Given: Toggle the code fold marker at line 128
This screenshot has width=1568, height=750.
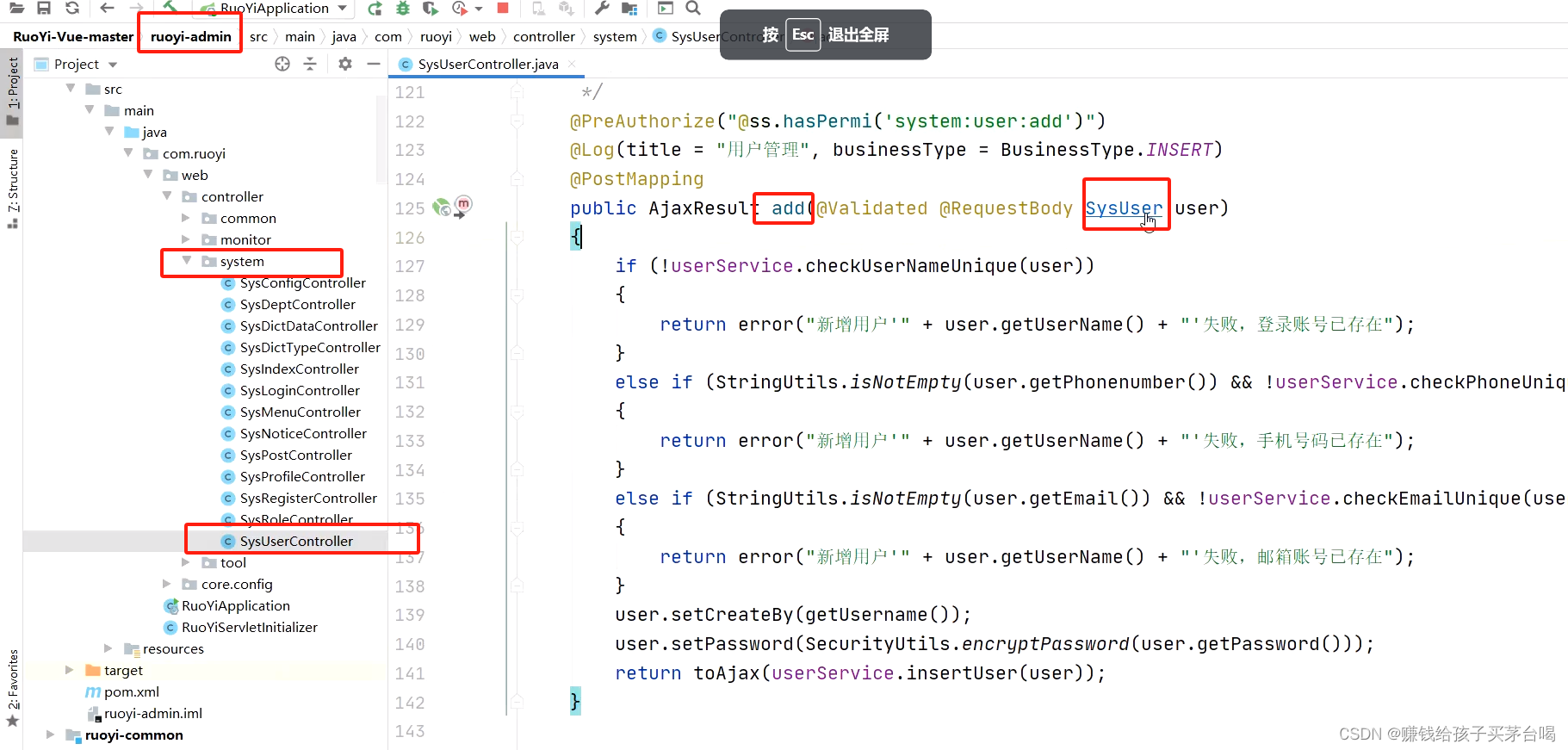Looking at the screenshot, I should pos(517,294).
